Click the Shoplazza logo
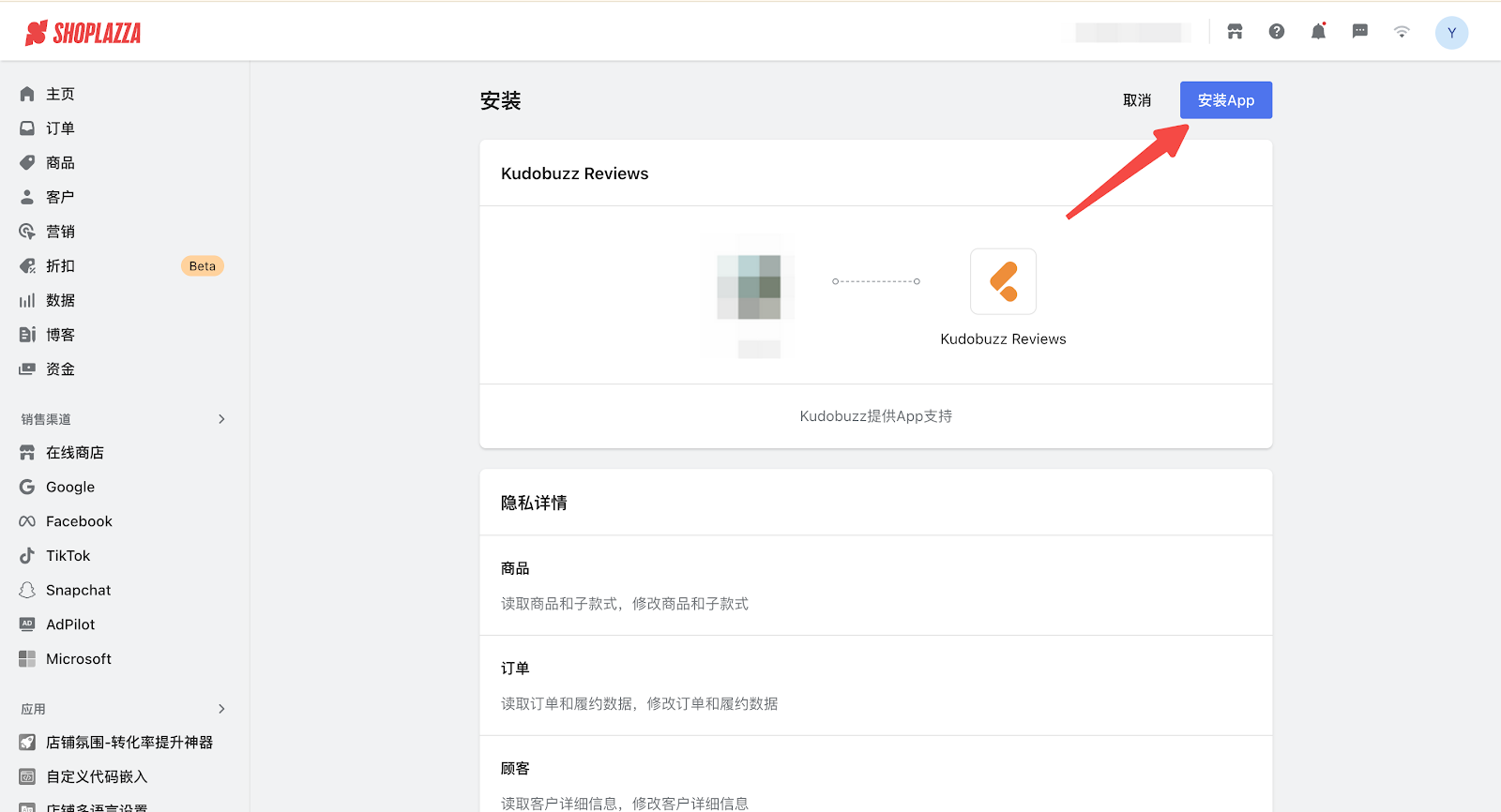Viewport: 1501px width, 812px height. tap(83, 34)
